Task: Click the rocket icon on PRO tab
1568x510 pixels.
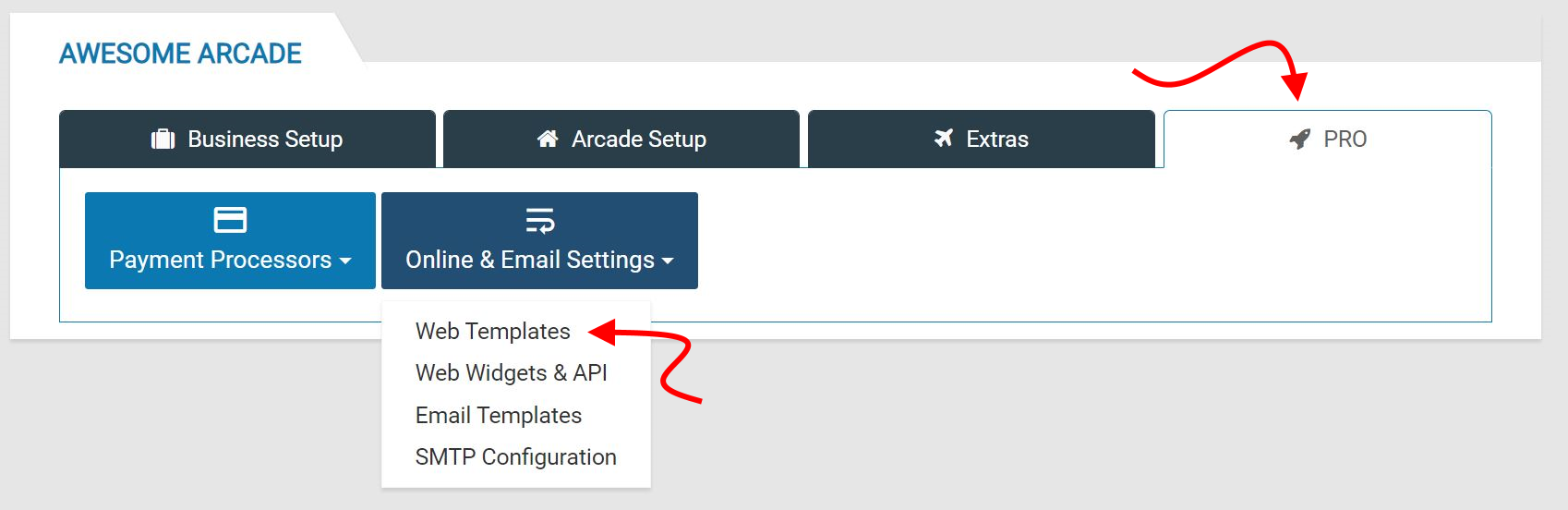Action: pyautogui.click(x=1300, y=140)
